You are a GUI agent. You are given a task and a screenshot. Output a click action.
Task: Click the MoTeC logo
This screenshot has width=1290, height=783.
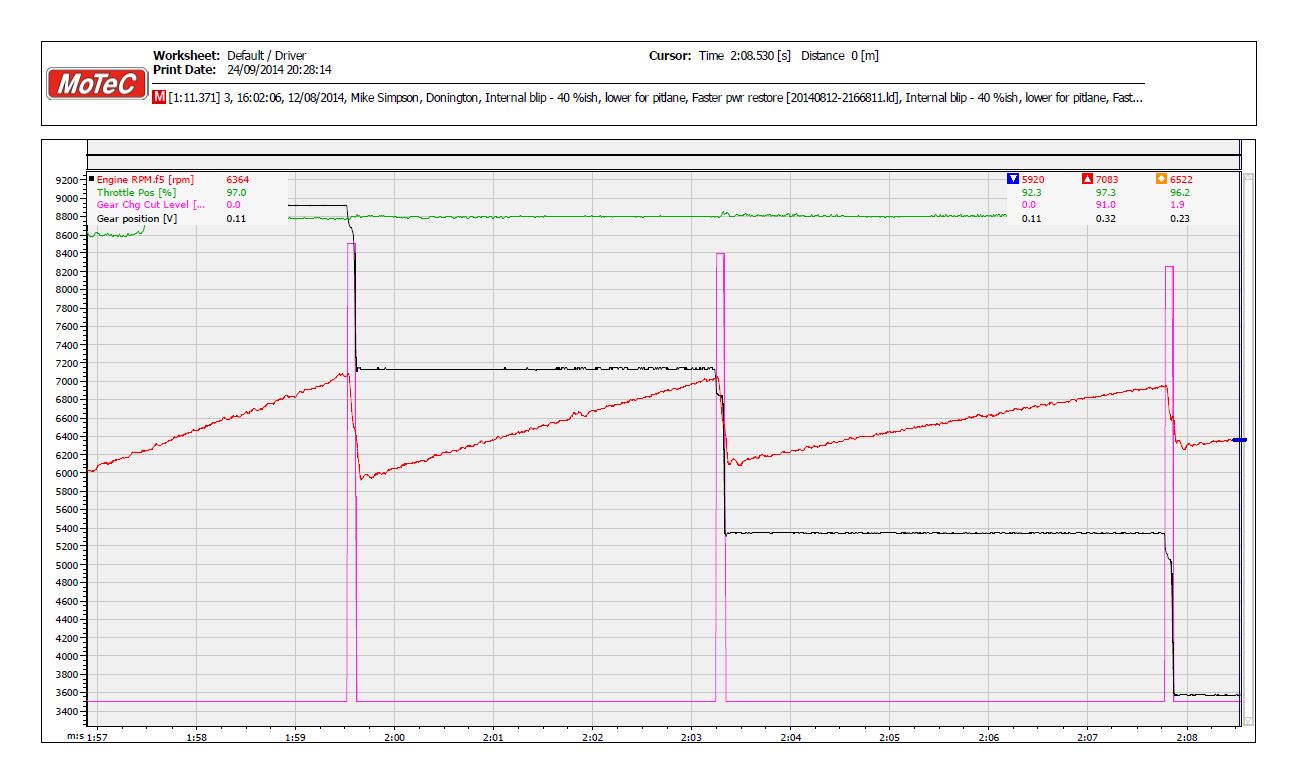click(x=97, y=84)
